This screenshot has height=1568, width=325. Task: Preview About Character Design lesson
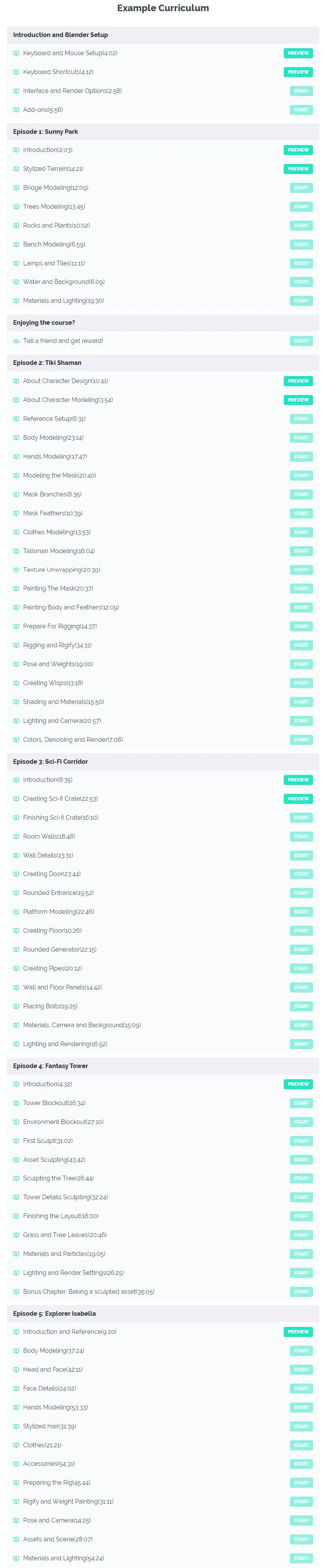point(298,381)
